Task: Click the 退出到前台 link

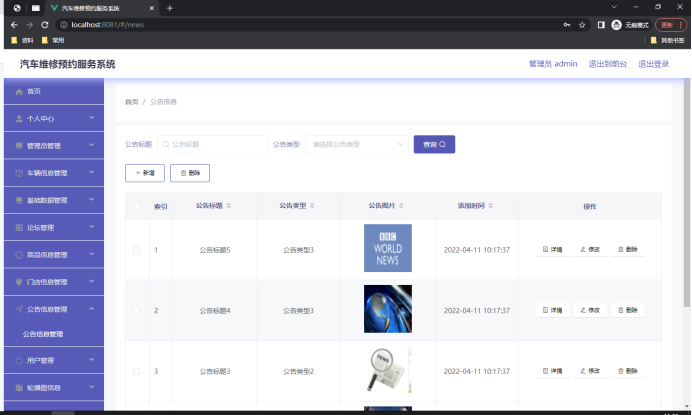Action: tap(608, 64)
